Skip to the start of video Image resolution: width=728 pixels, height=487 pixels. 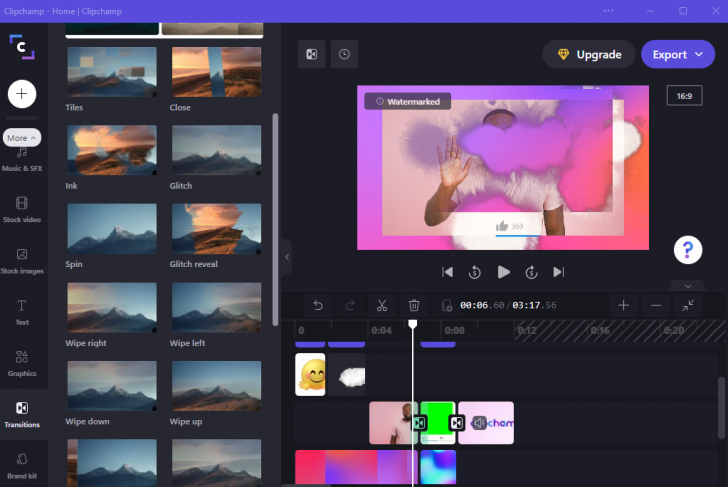pyautogui.click(x=447, y=272)
